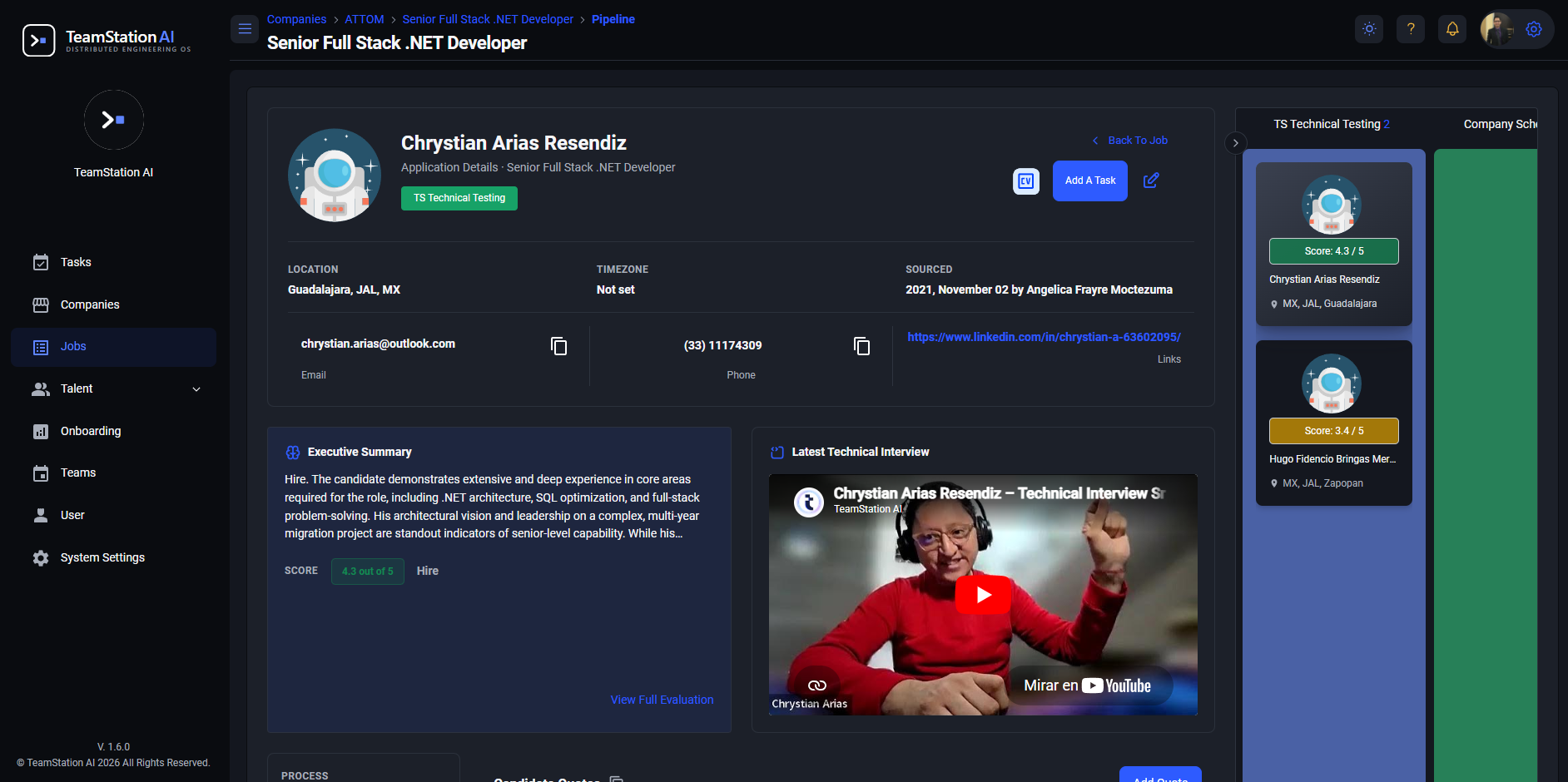Click the TS Technical Testing stage badge
Screen dimensions: 1568x782
459,198
